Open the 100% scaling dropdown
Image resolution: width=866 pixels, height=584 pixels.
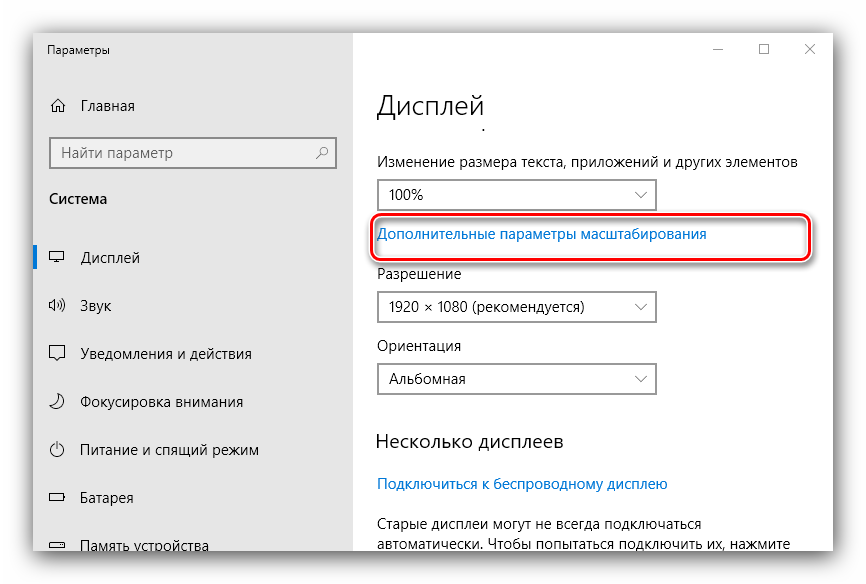pos(516,194)
